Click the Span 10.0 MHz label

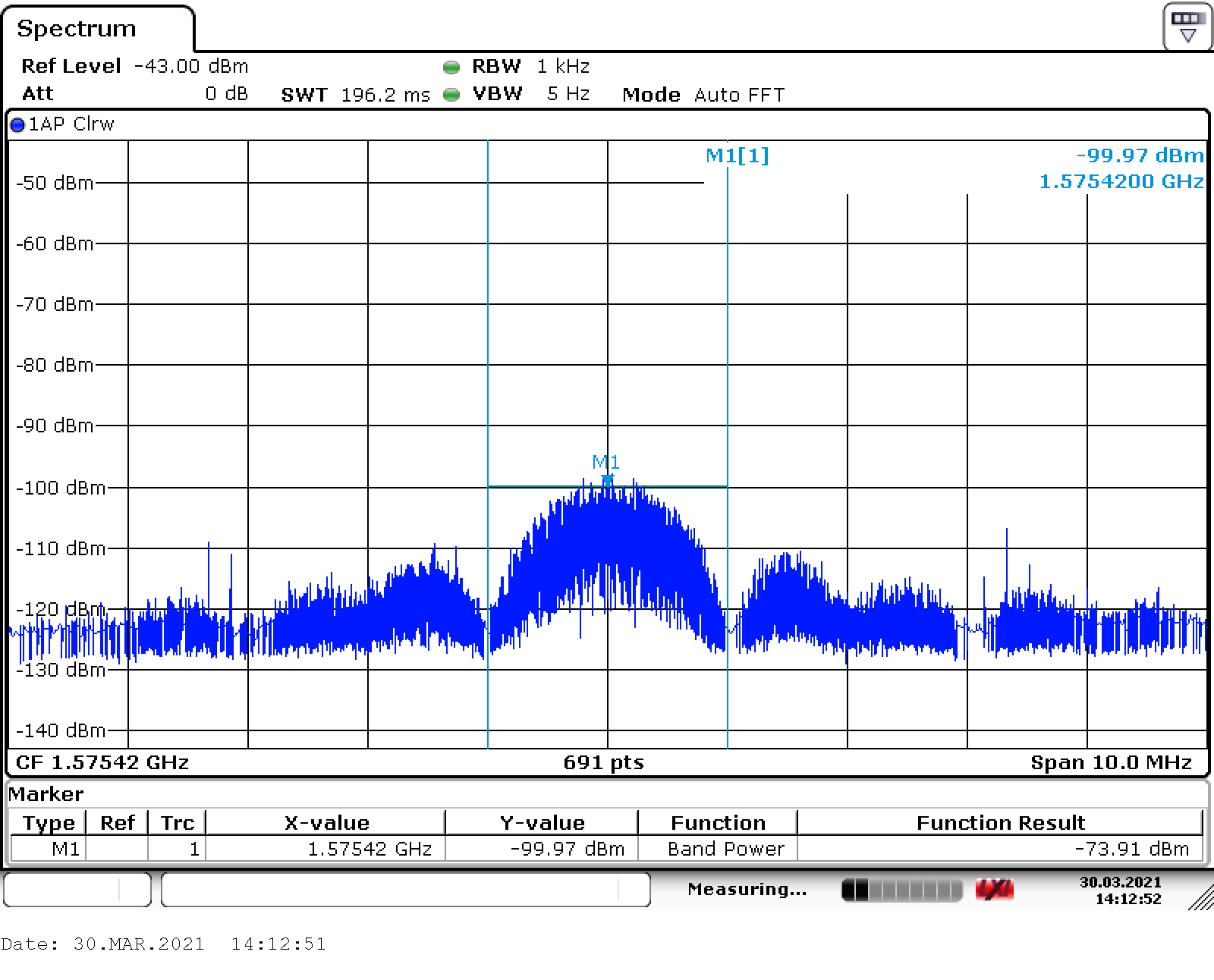[1111, 762]
